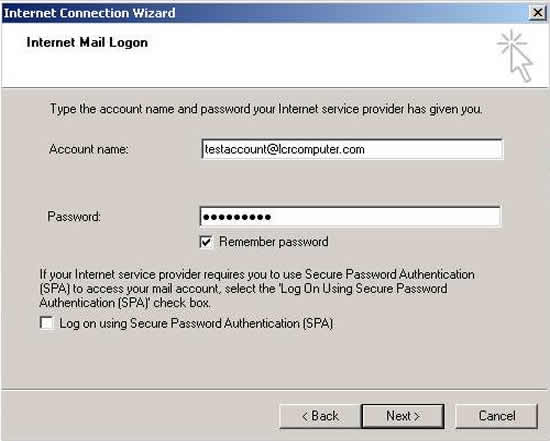Viewport: 550px width, 441px height.
Task: Click the Account name label
Action: (89, 149)
